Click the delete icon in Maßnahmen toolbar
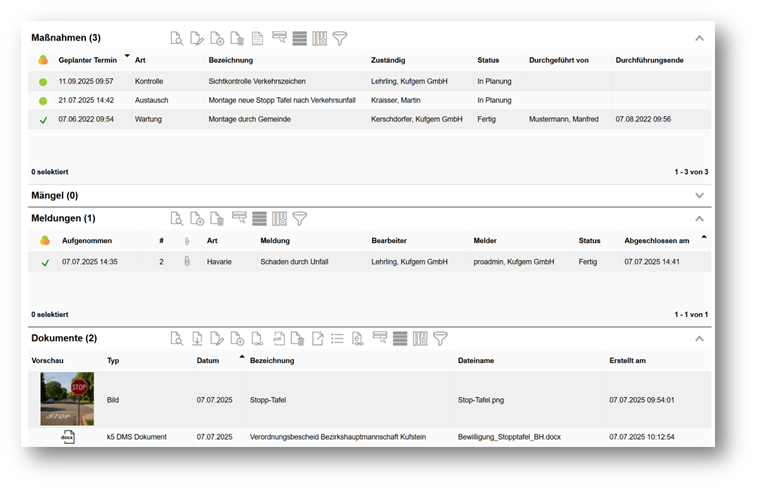The image size is (757, 489). (x=237, y=38)
